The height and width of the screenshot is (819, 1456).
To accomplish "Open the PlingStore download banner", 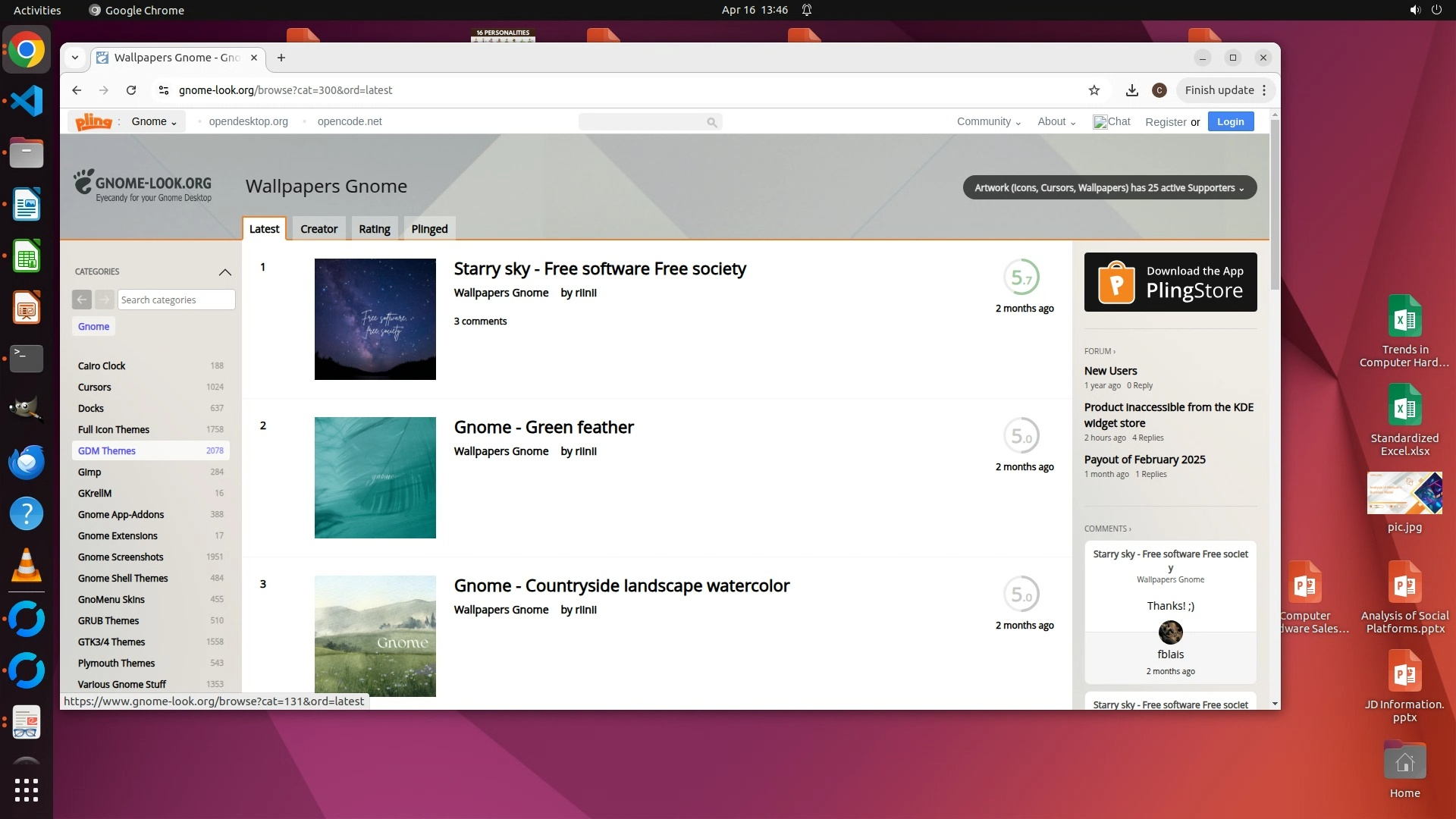I will [1170, 282].
